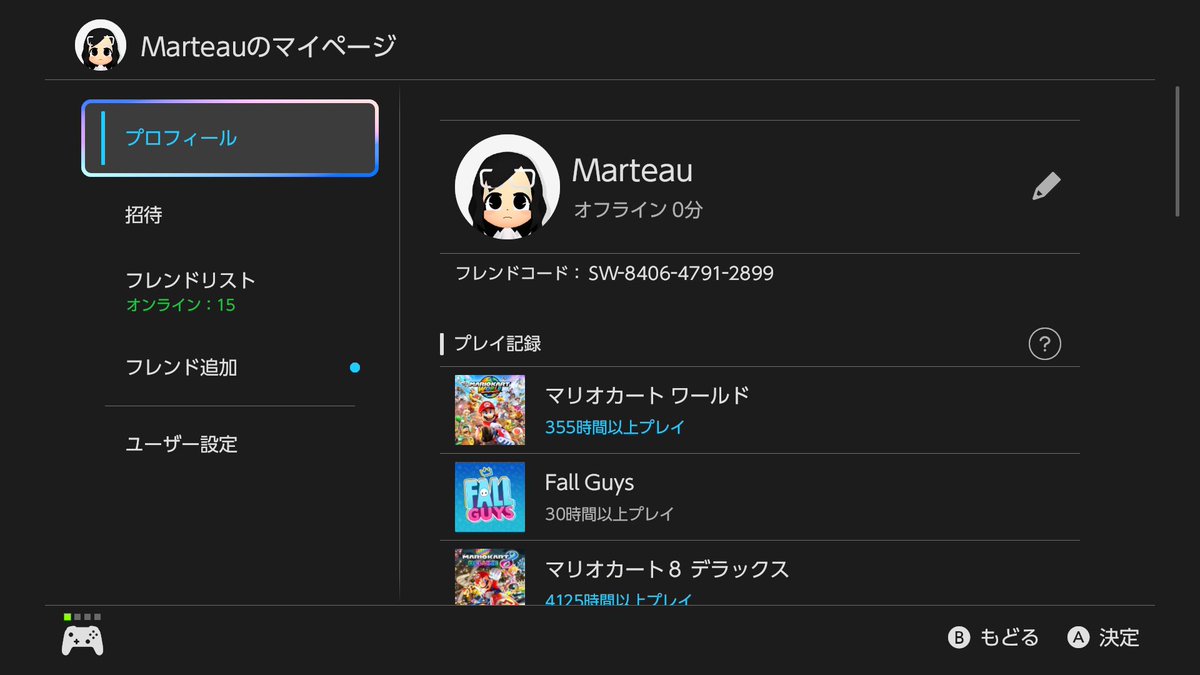Click the Marteau username in the profile
The width and height of the screenshot is (1200, 675).
[x=632, y=171]
